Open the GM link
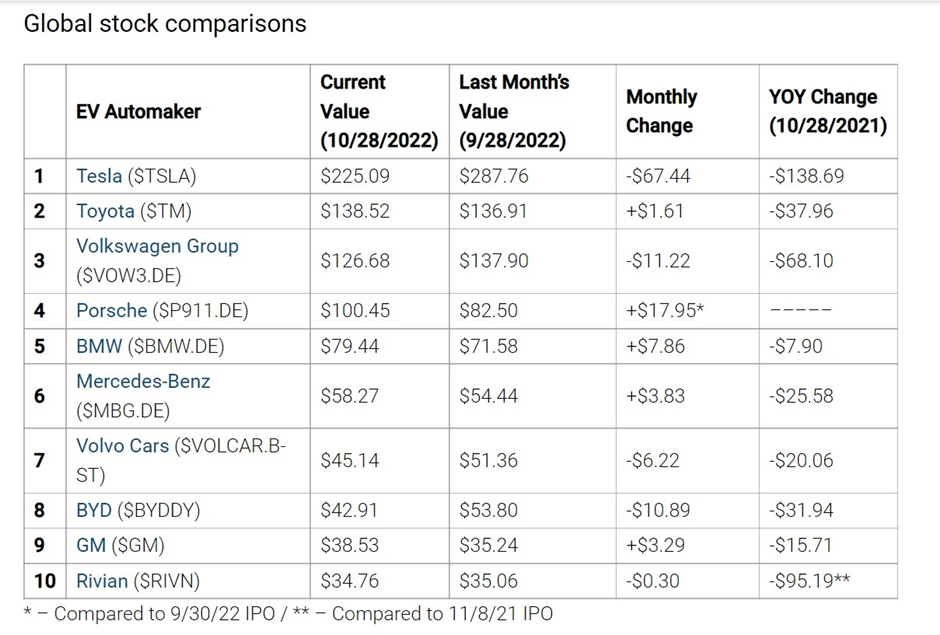Screen dimensions: 940x635 tap(91, 545)
